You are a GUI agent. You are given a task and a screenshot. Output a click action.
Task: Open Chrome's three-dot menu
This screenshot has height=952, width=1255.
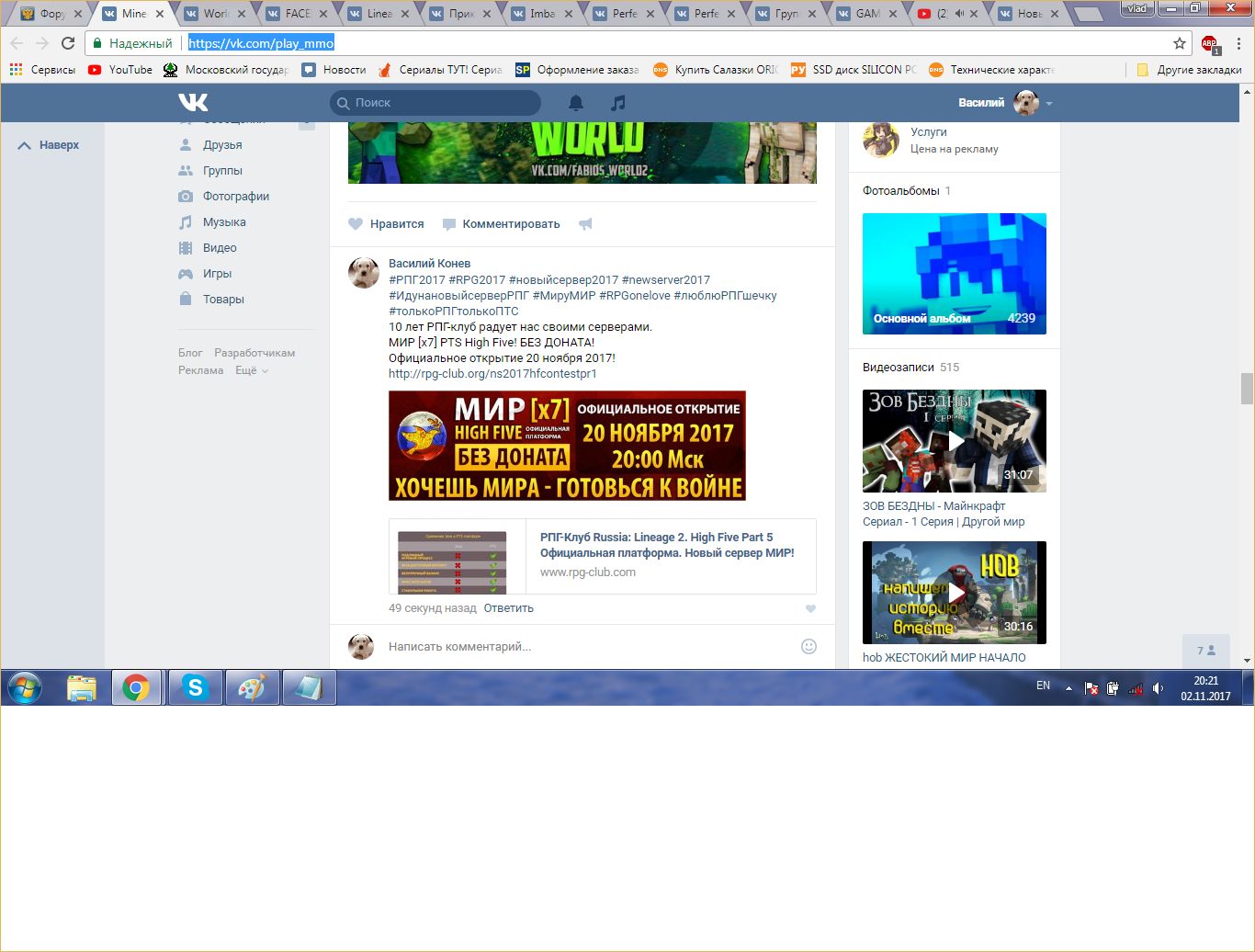(1238, 43)
